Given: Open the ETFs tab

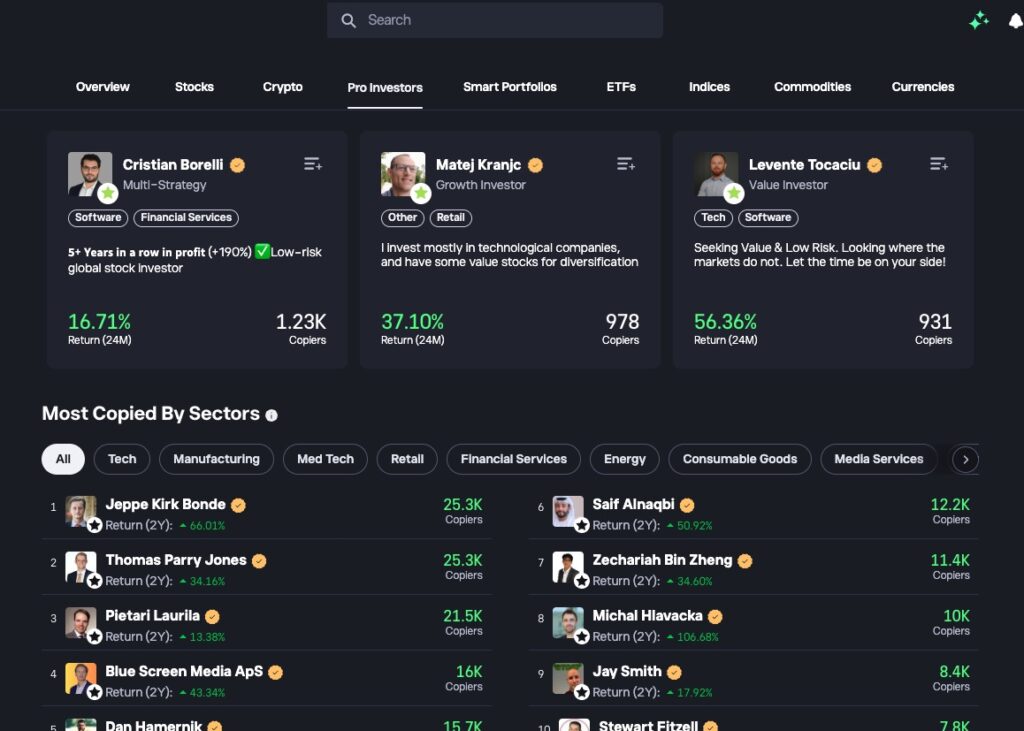Looking at the screenshot, I should [620, 87].
